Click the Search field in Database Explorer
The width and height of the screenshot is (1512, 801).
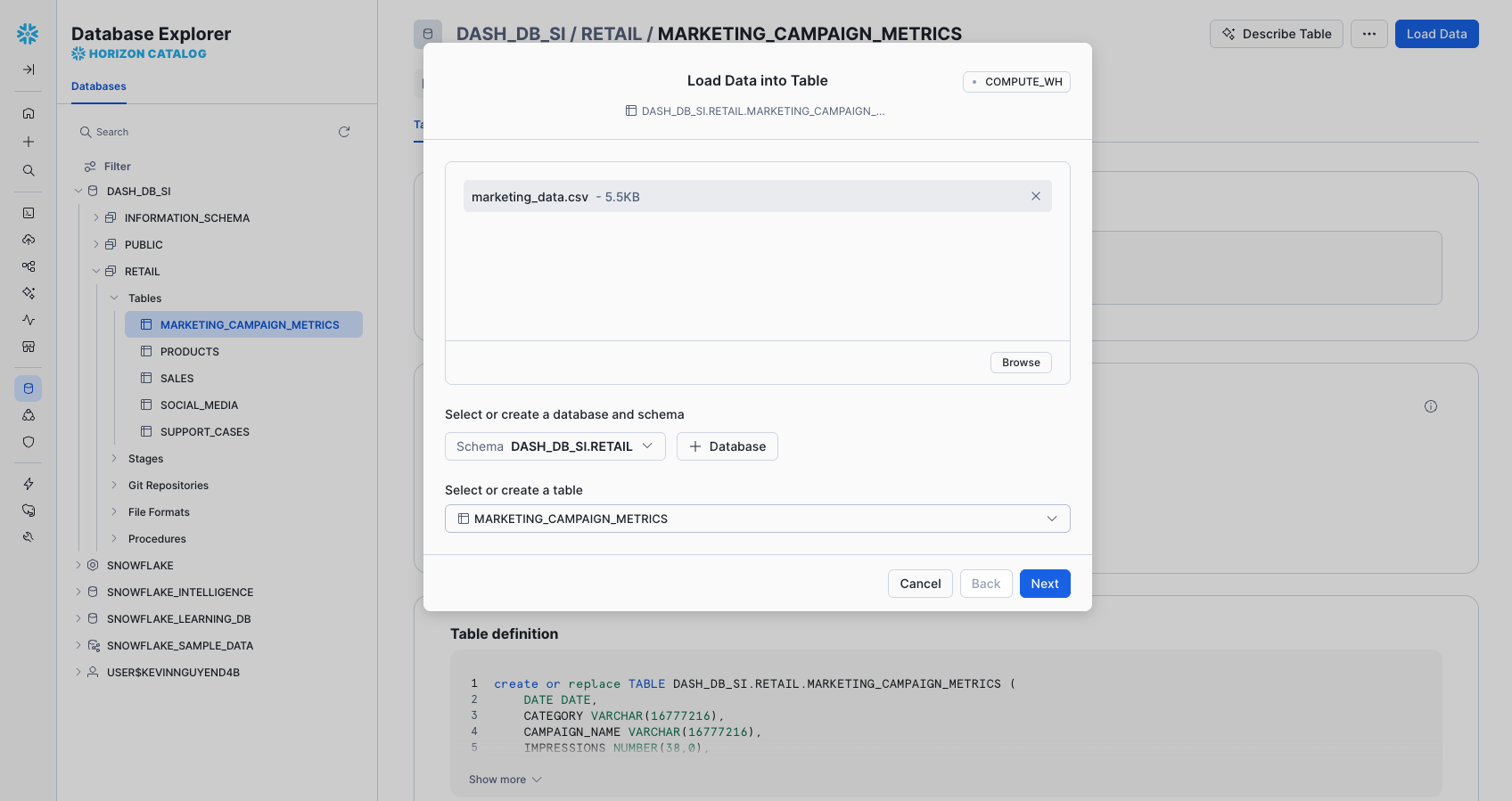pos(205,132)
